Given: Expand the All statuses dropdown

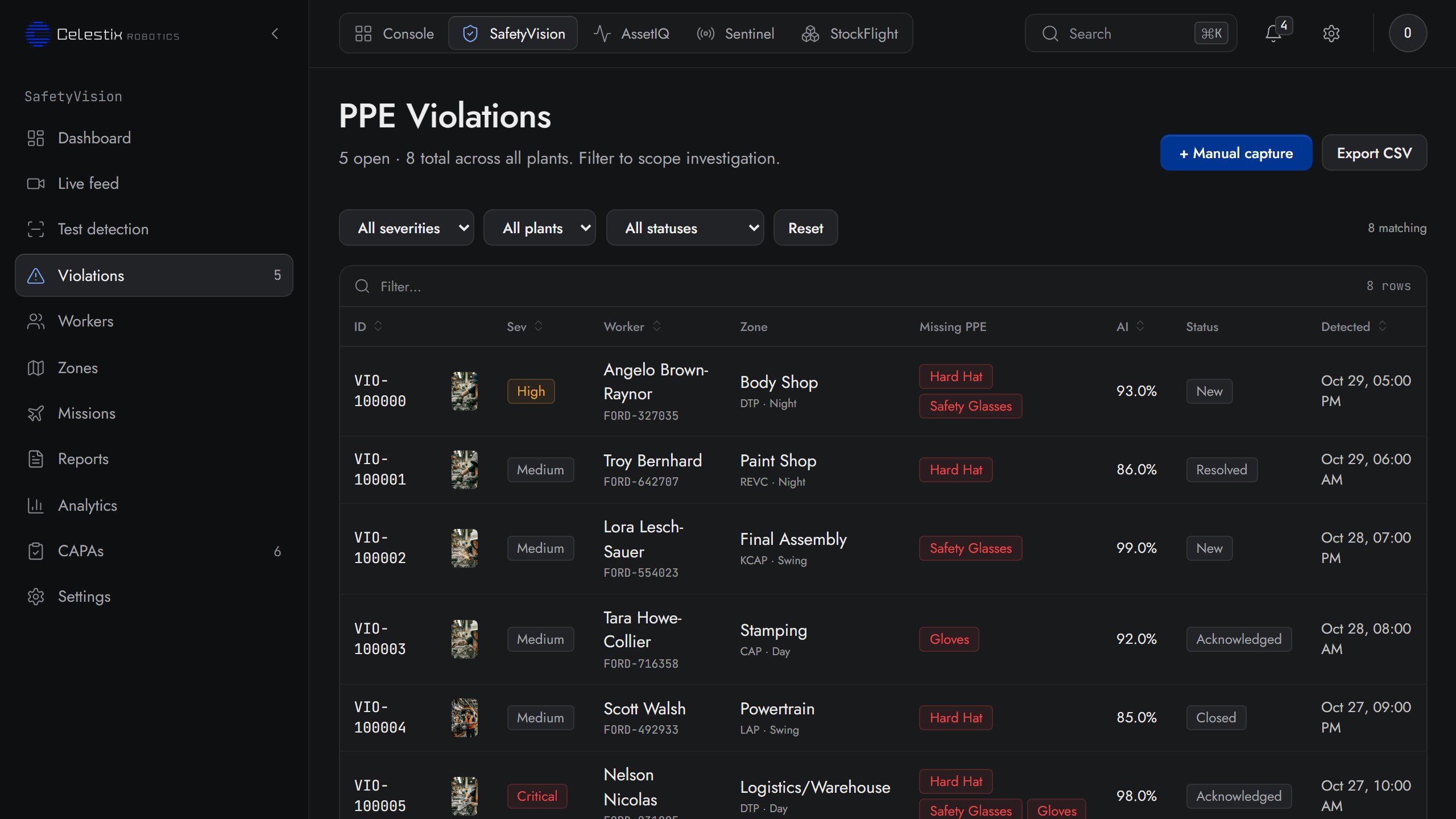Looking at the screenshot, I should pyautogui.click(x=685, y=228).
